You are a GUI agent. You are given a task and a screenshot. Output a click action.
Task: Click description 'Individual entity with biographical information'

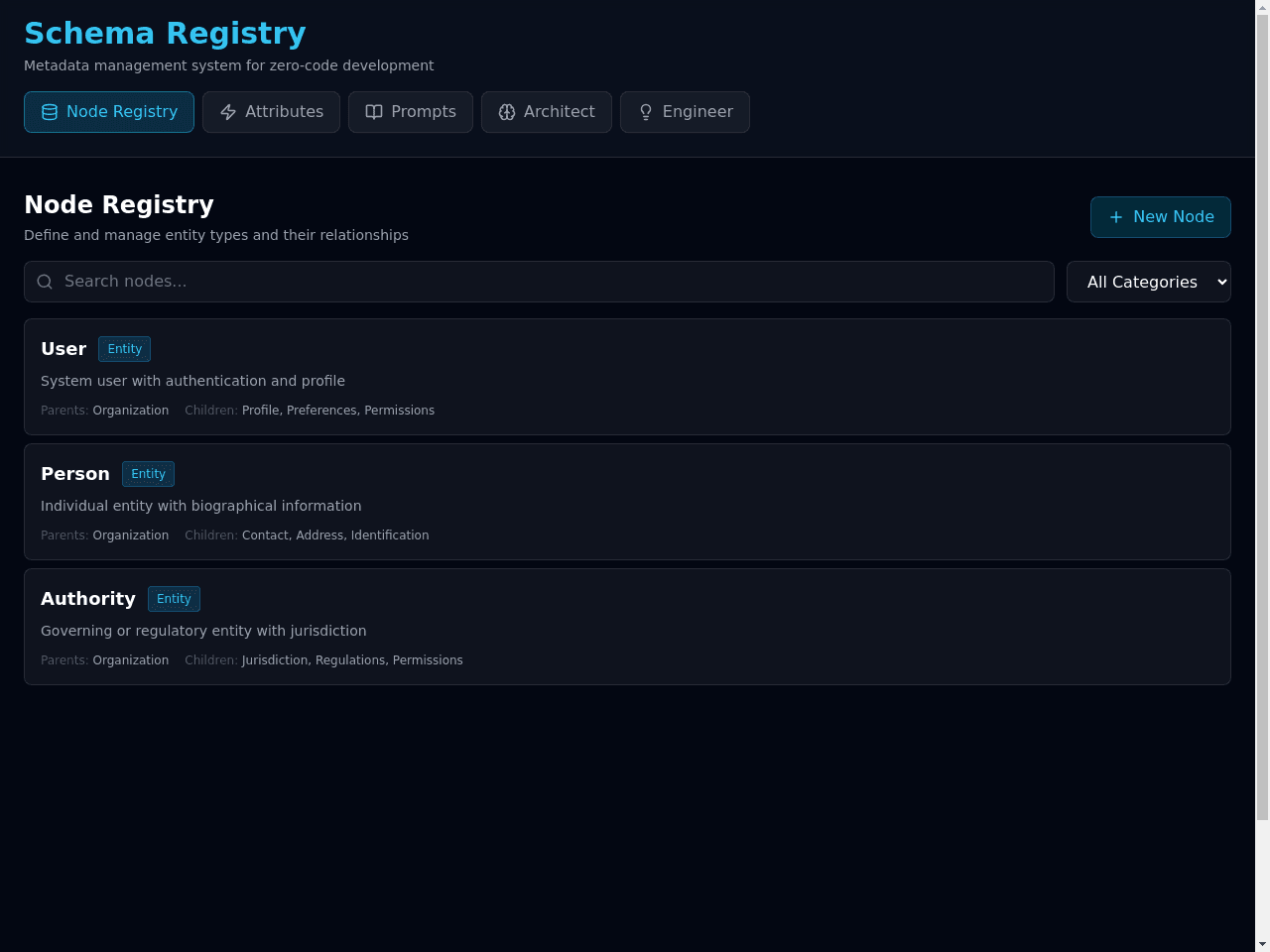pyautogui.click(x=200, y=506)
